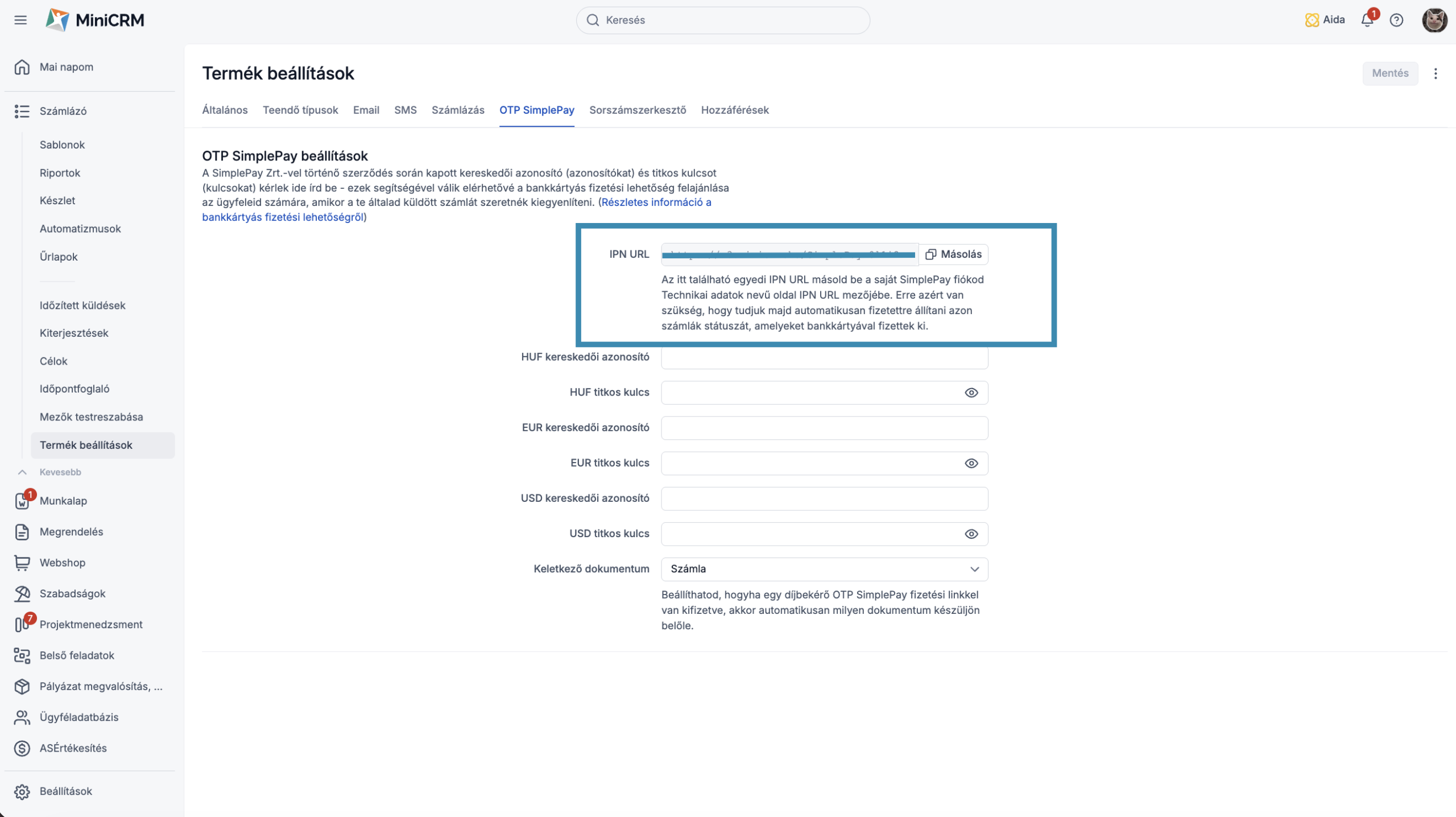Click the search magnifier icon
1456x817 pixels.
pyautogui.click(x=593, y=20)
